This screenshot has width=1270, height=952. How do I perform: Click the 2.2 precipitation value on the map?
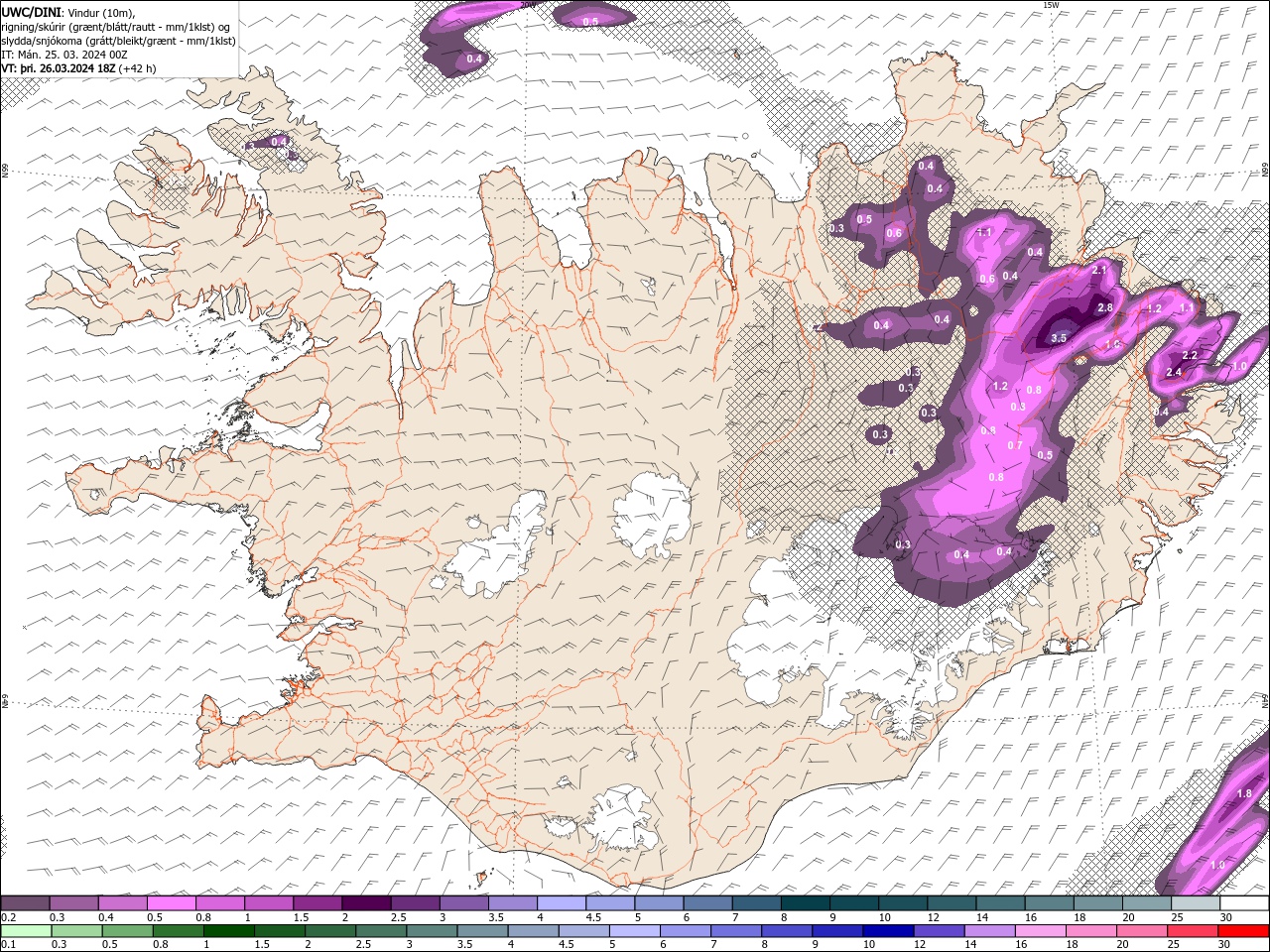coord(1191,355)
